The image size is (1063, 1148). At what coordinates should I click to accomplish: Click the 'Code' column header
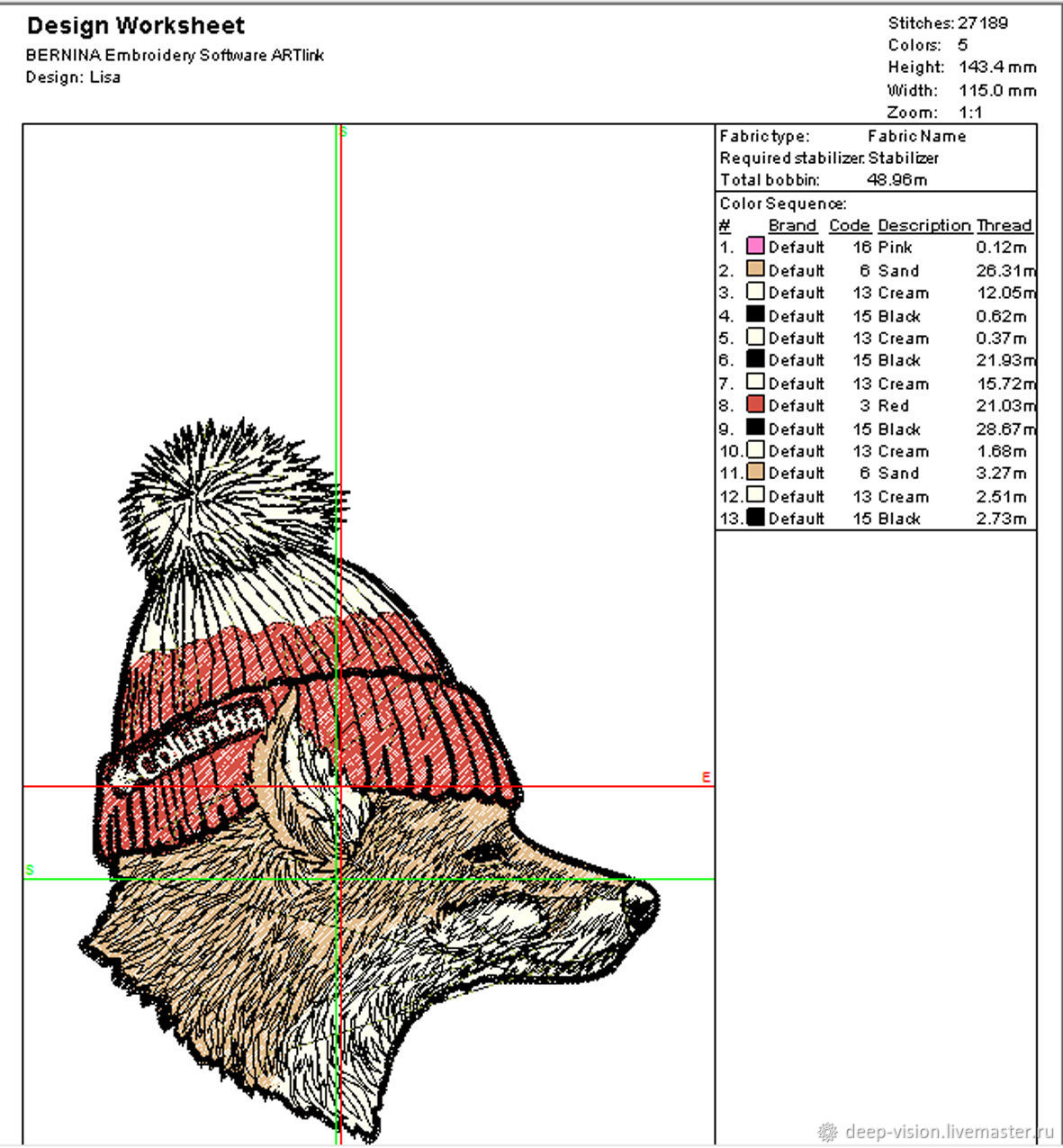[x=850, y=225]
